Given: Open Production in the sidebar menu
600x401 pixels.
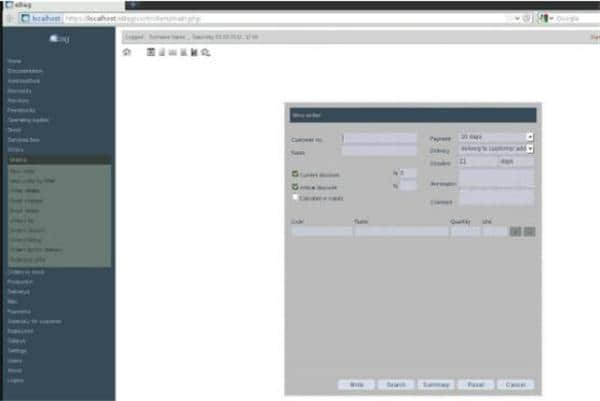Looking at the screenshot, I should click(20, 282).
